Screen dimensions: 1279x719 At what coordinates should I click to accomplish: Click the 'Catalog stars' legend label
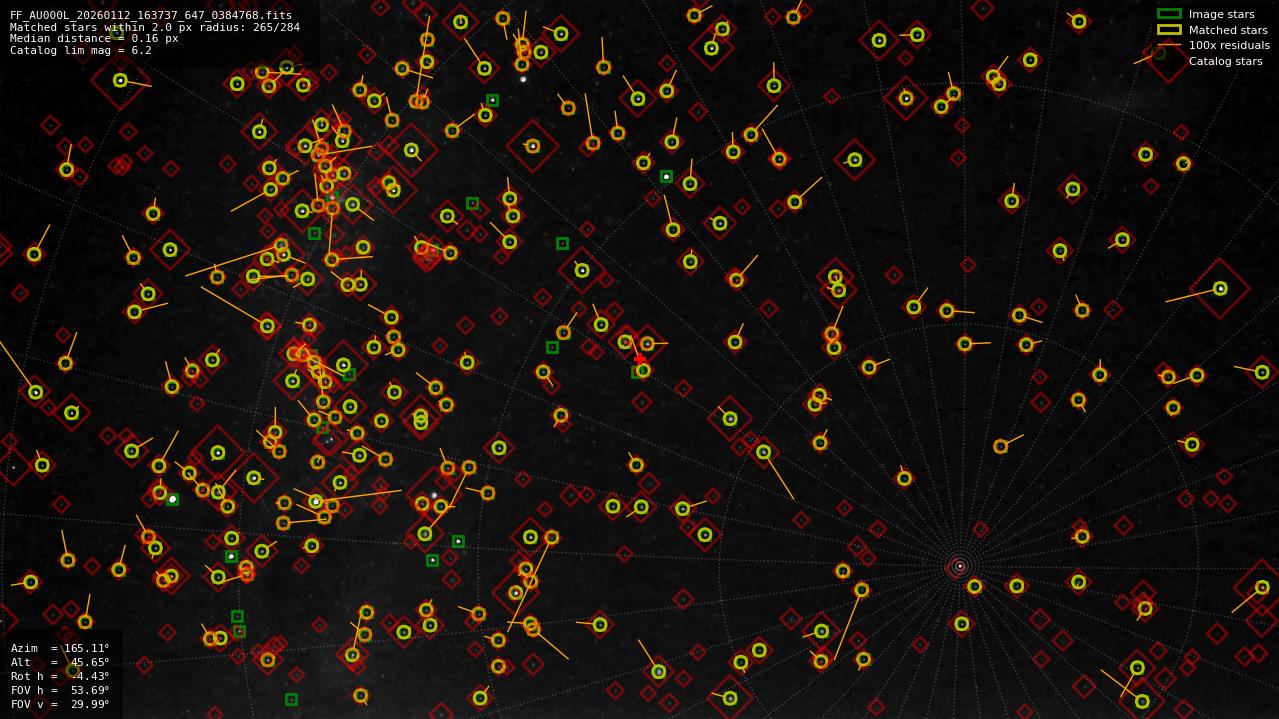tap(1225, 61)
